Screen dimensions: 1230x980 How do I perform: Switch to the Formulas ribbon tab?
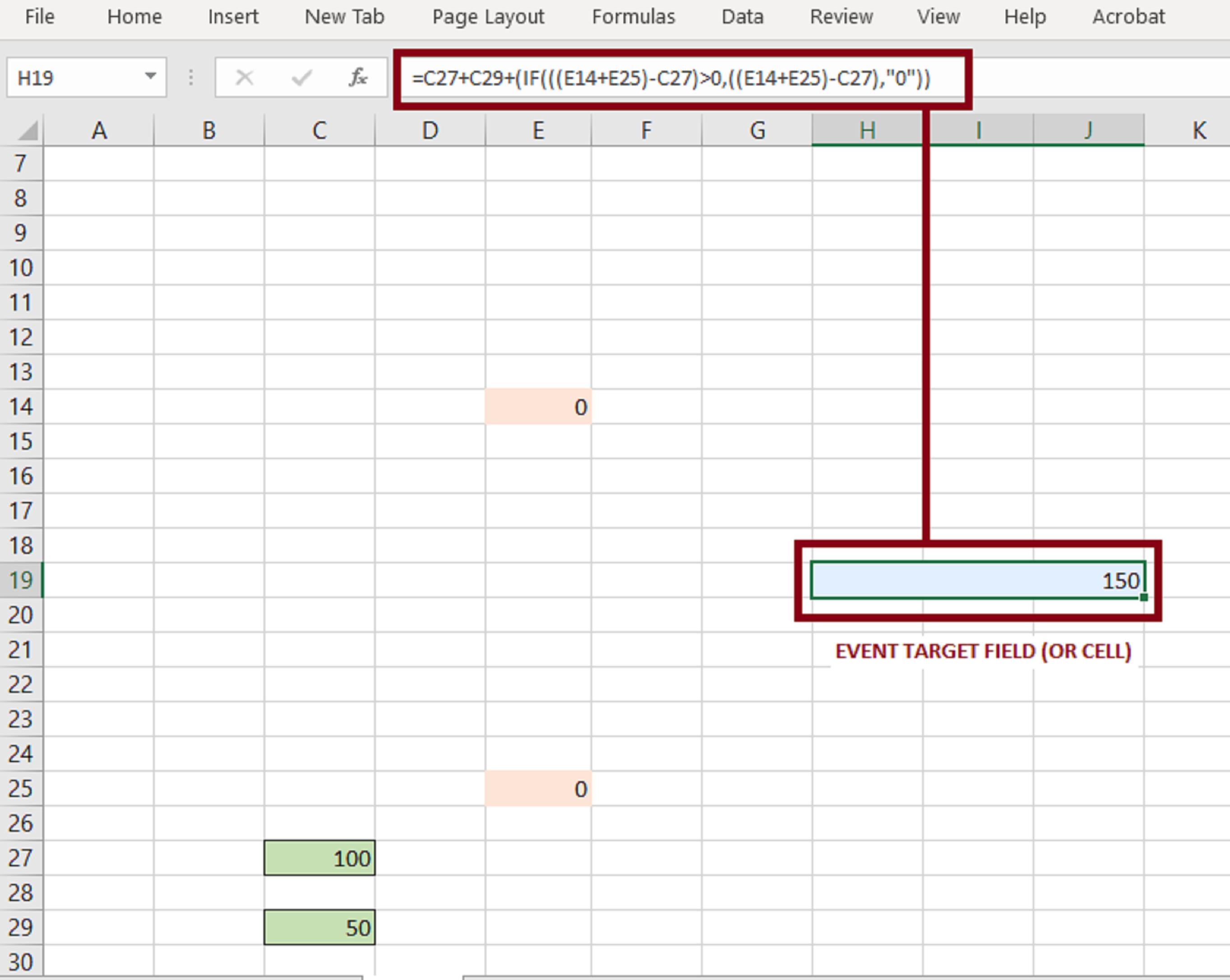pos(633,17)
